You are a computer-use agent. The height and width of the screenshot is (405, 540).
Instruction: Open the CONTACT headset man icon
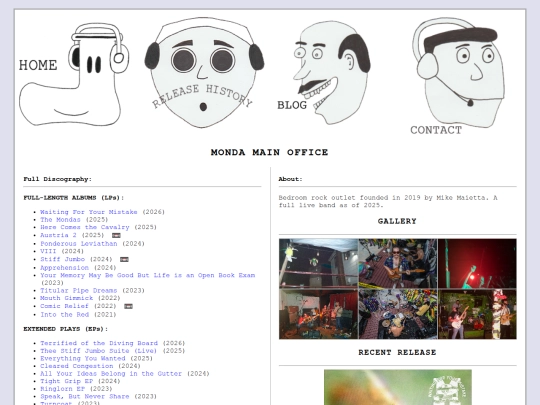(457, 76)
